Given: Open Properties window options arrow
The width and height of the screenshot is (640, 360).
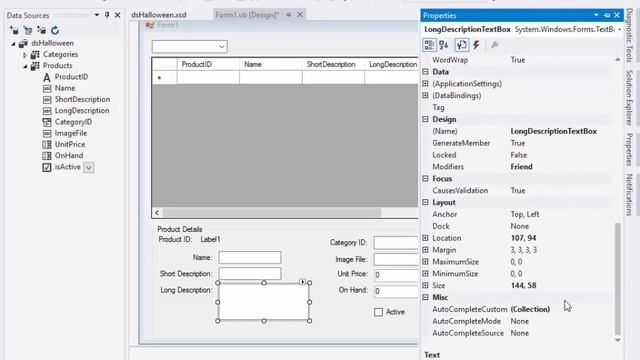Looking at the screenshot, I should tap(596, 15).
